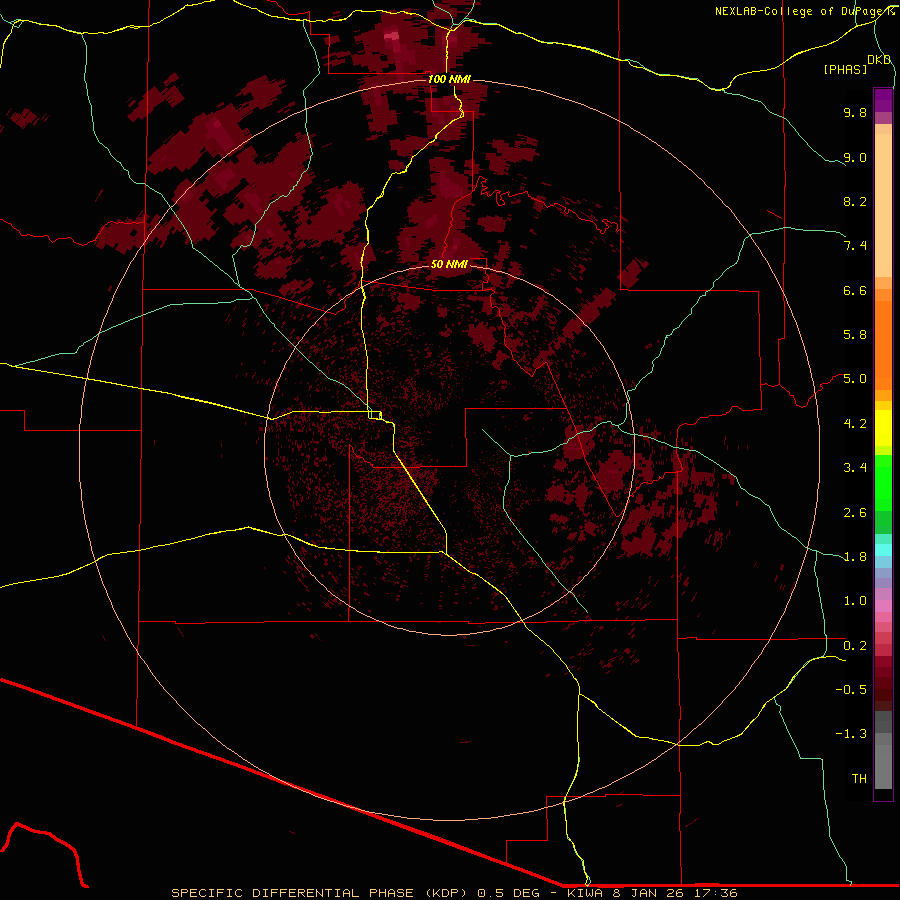This screenshot has width=900, height=900.
Task: Click the purple top segment of color bar
Action: [x=883, y=101]
